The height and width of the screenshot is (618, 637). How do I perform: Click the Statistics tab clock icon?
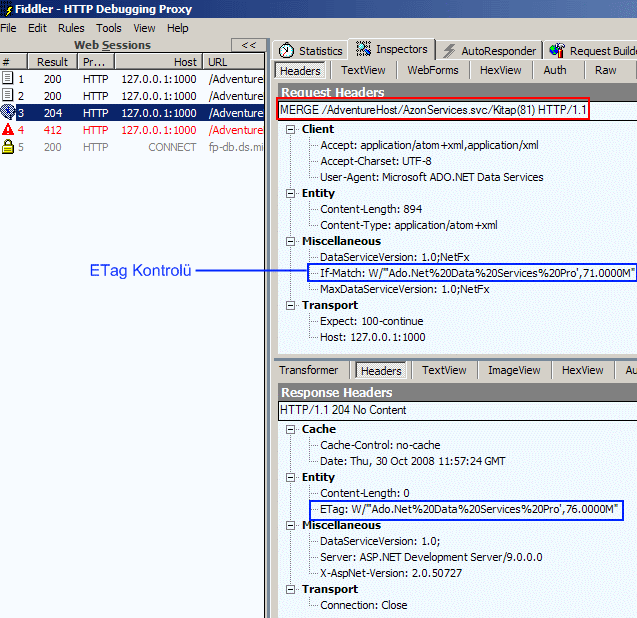point(287,50)
